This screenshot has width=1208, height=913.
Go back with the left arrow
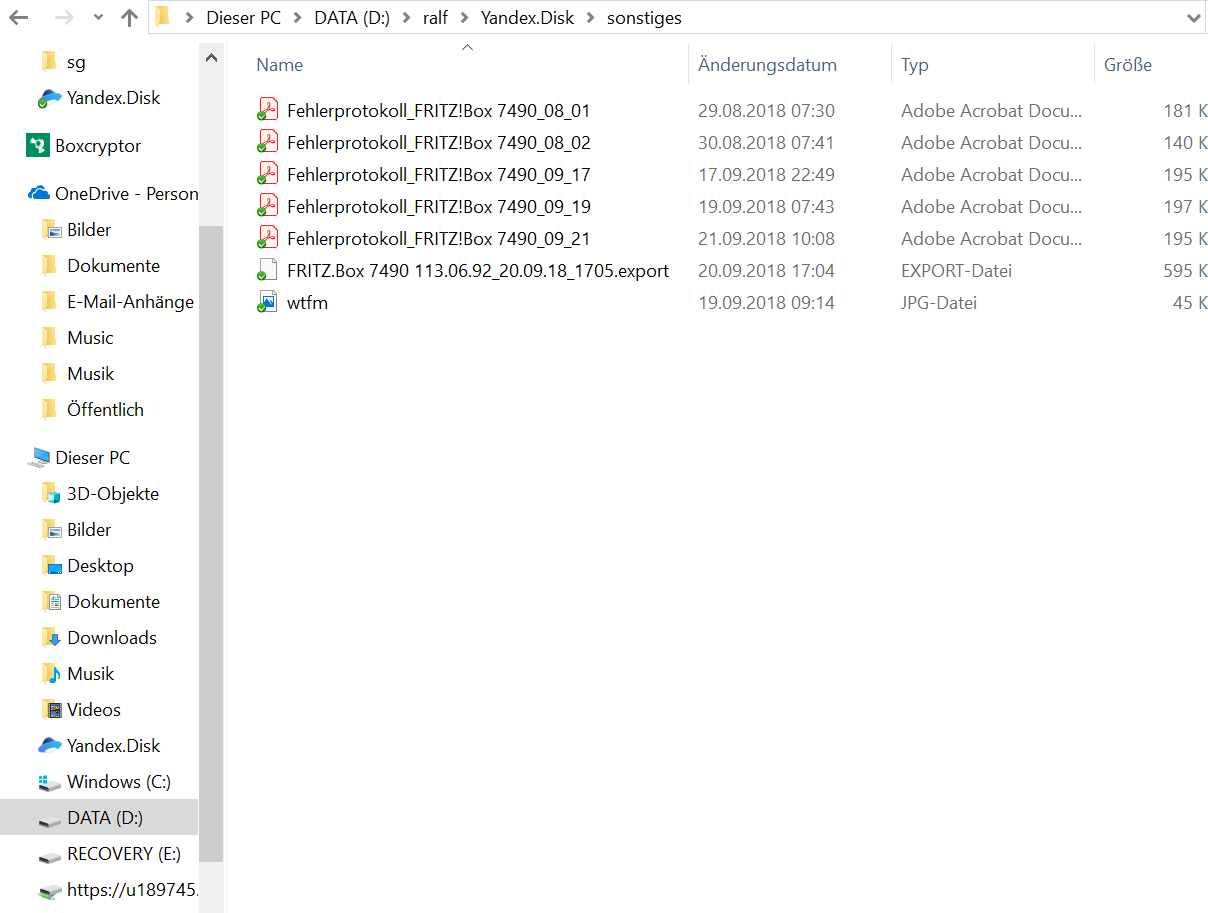pos(18,18)
